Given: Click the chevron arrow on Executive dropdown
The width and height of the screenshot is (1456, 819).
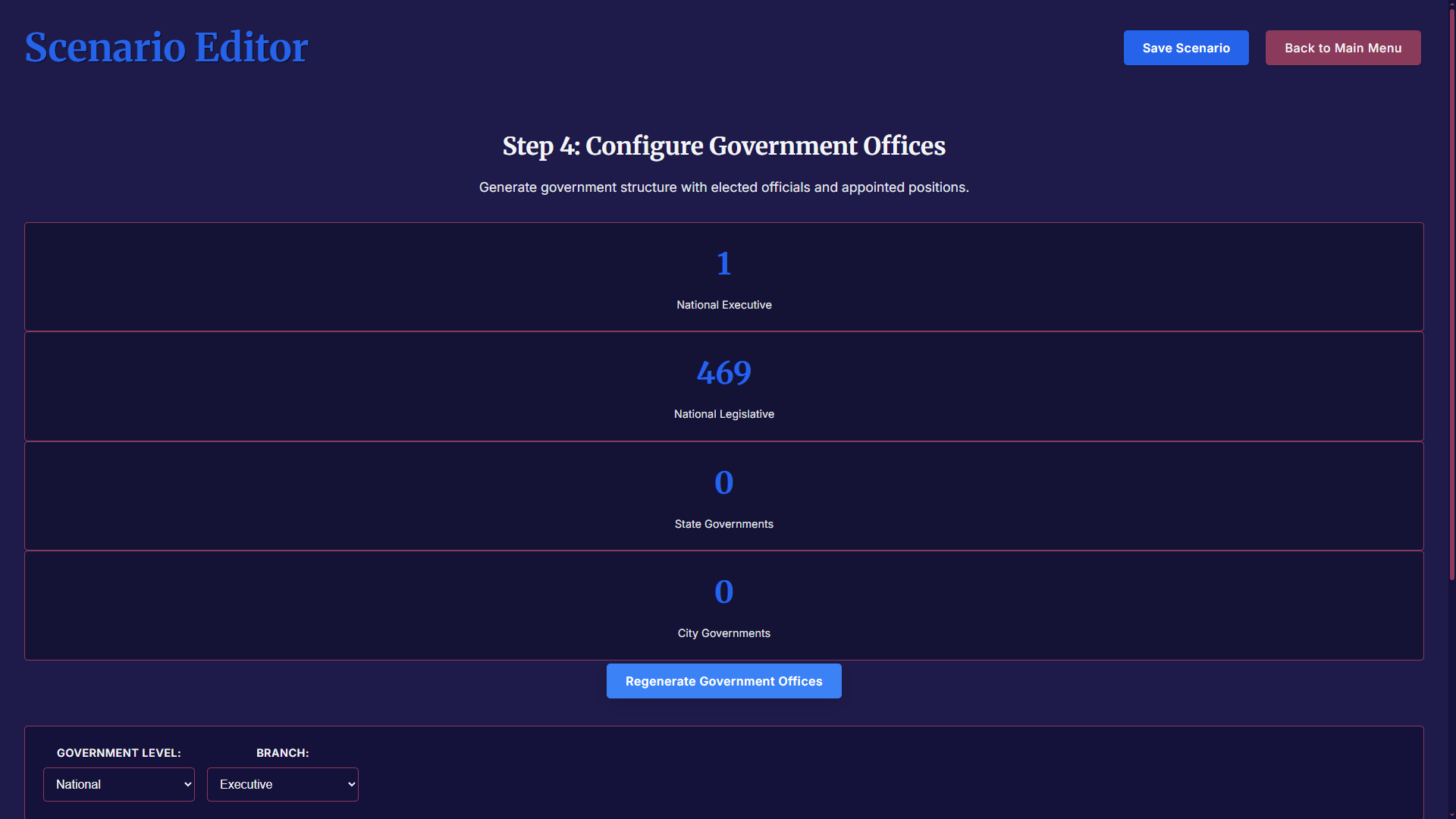Looking at the screenshot, I should click(x=351, y=784).
